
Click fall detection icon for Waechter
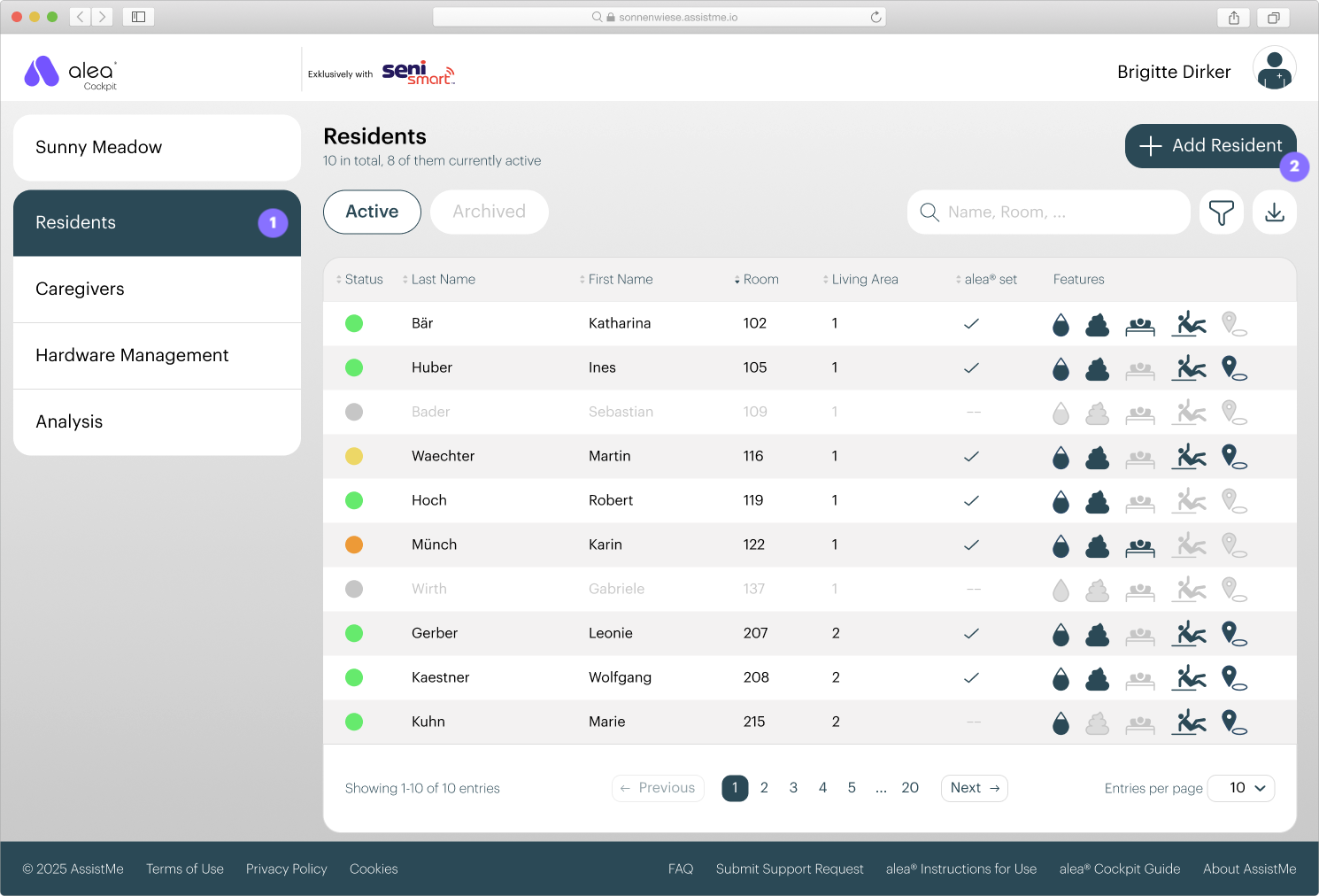[x=1189, y=457]
